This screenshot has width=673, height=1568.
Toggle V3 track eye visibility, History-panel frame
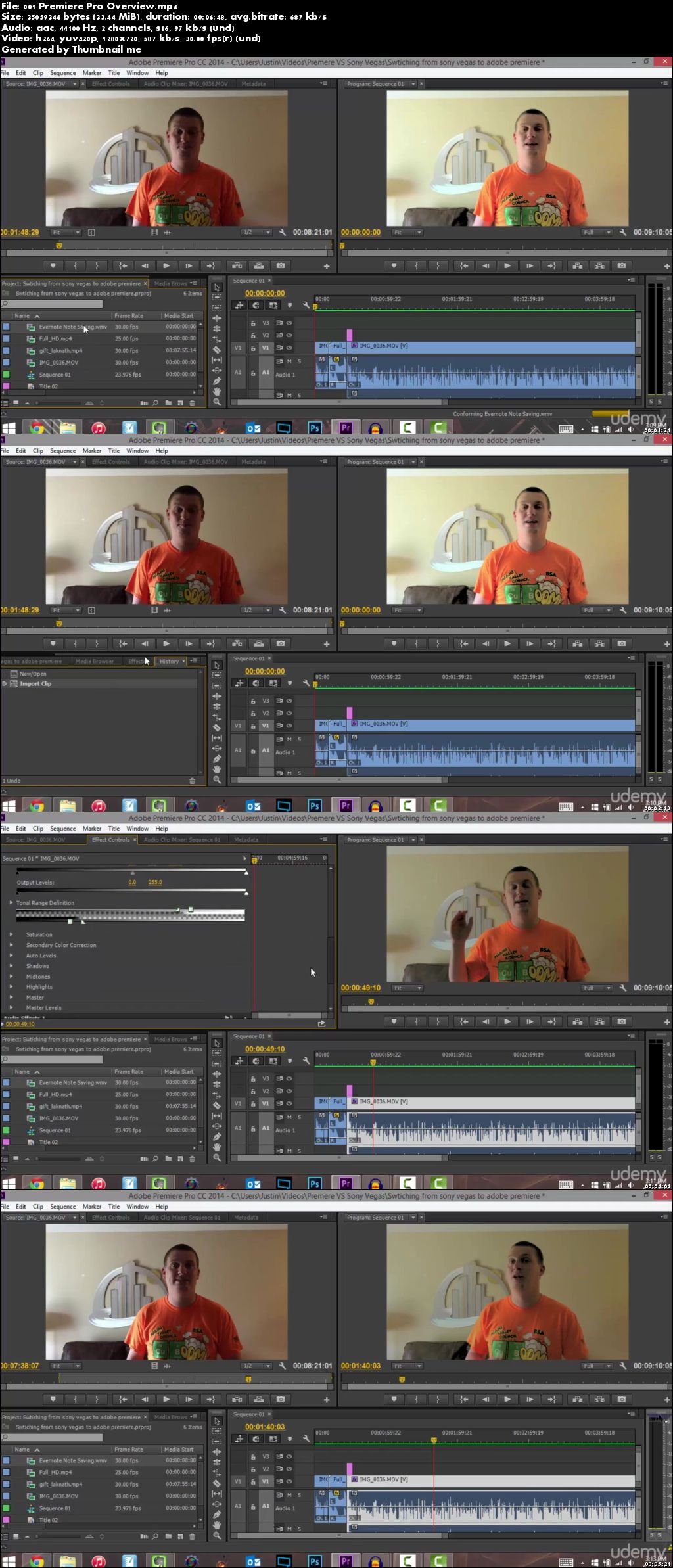point(289,701)
